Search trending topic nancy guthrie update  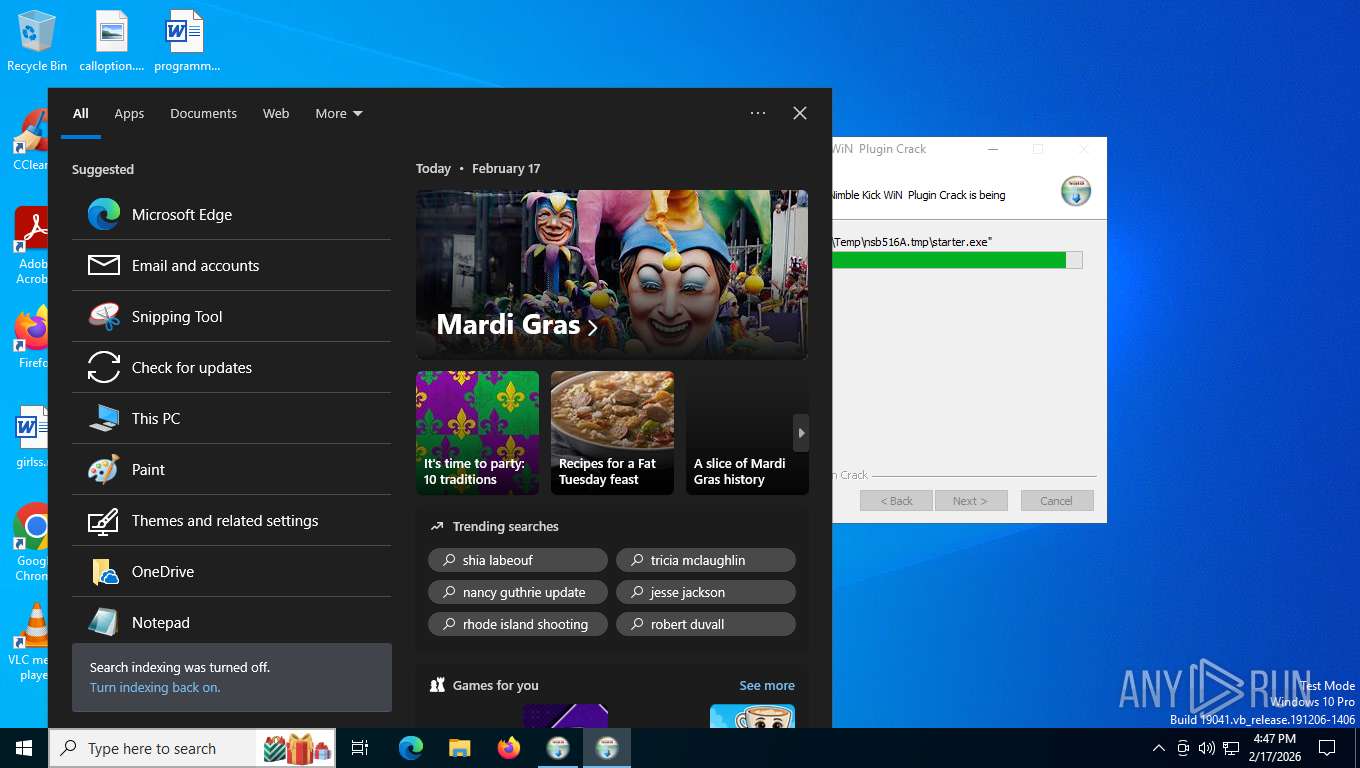coord(518,592)
